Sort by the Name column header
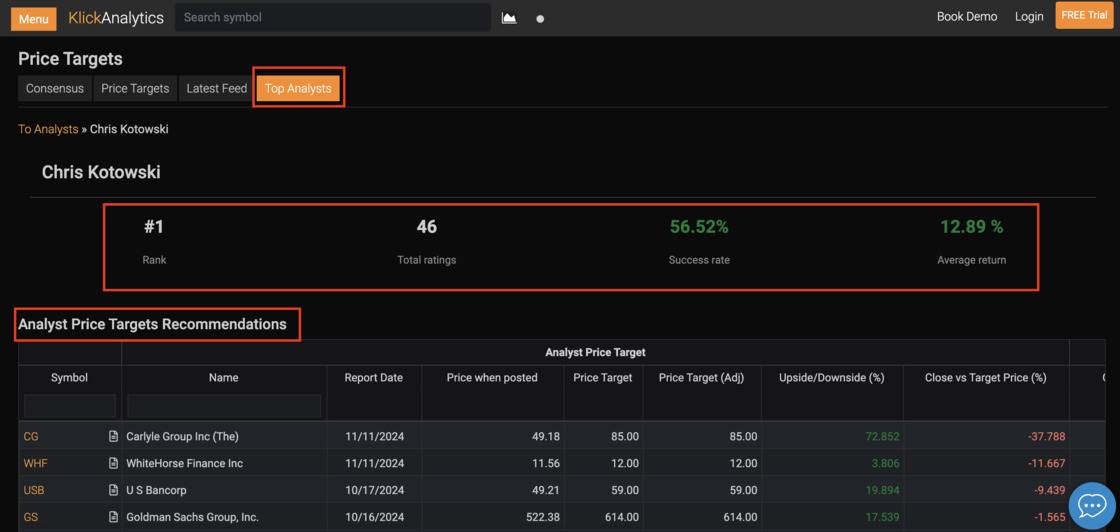The height and width of the screenshot is (532, 1120). [x=224, y=378]
